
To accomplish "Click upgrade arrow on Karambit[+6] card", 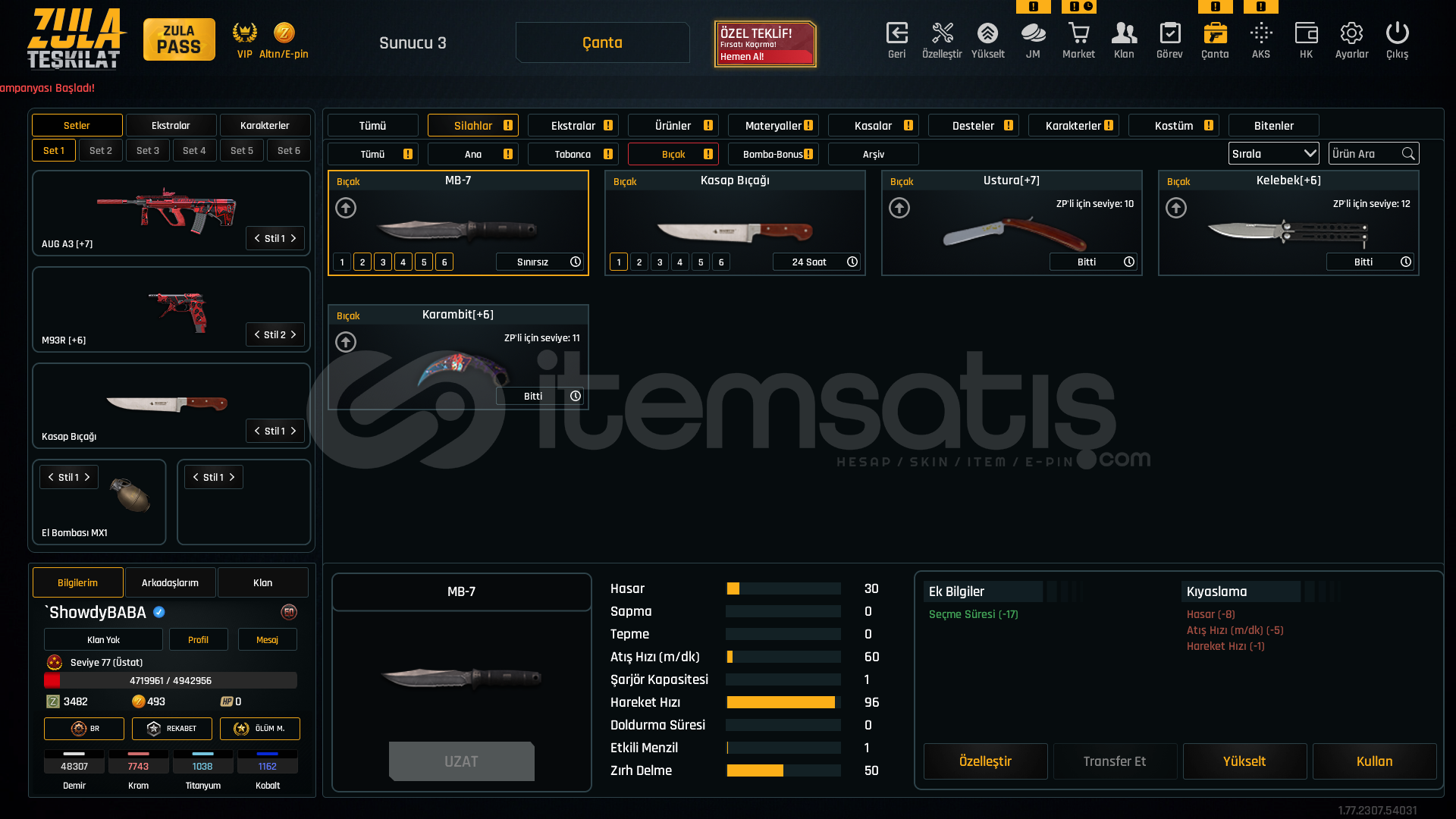I will (x=346, y=342).
